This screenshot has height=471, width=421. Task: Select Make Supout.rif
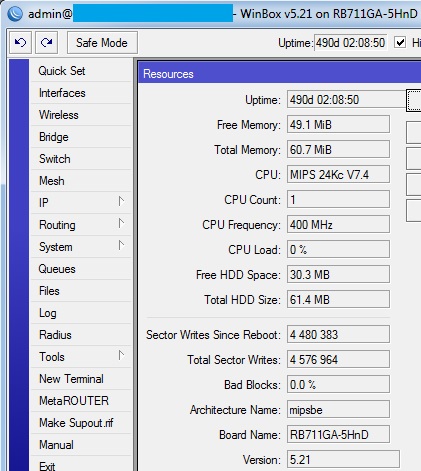click(81, 423)
